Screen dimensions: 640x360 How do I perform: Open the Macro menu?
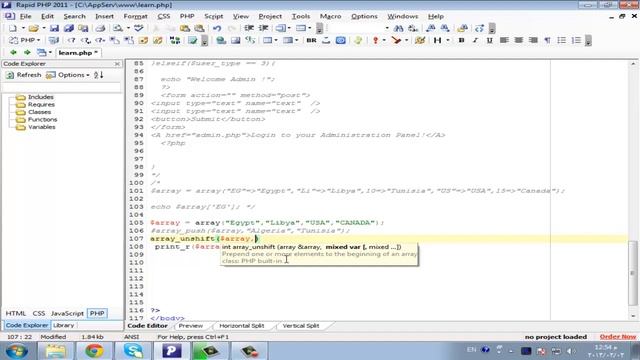pyautogui.click(x=330, y=16)
